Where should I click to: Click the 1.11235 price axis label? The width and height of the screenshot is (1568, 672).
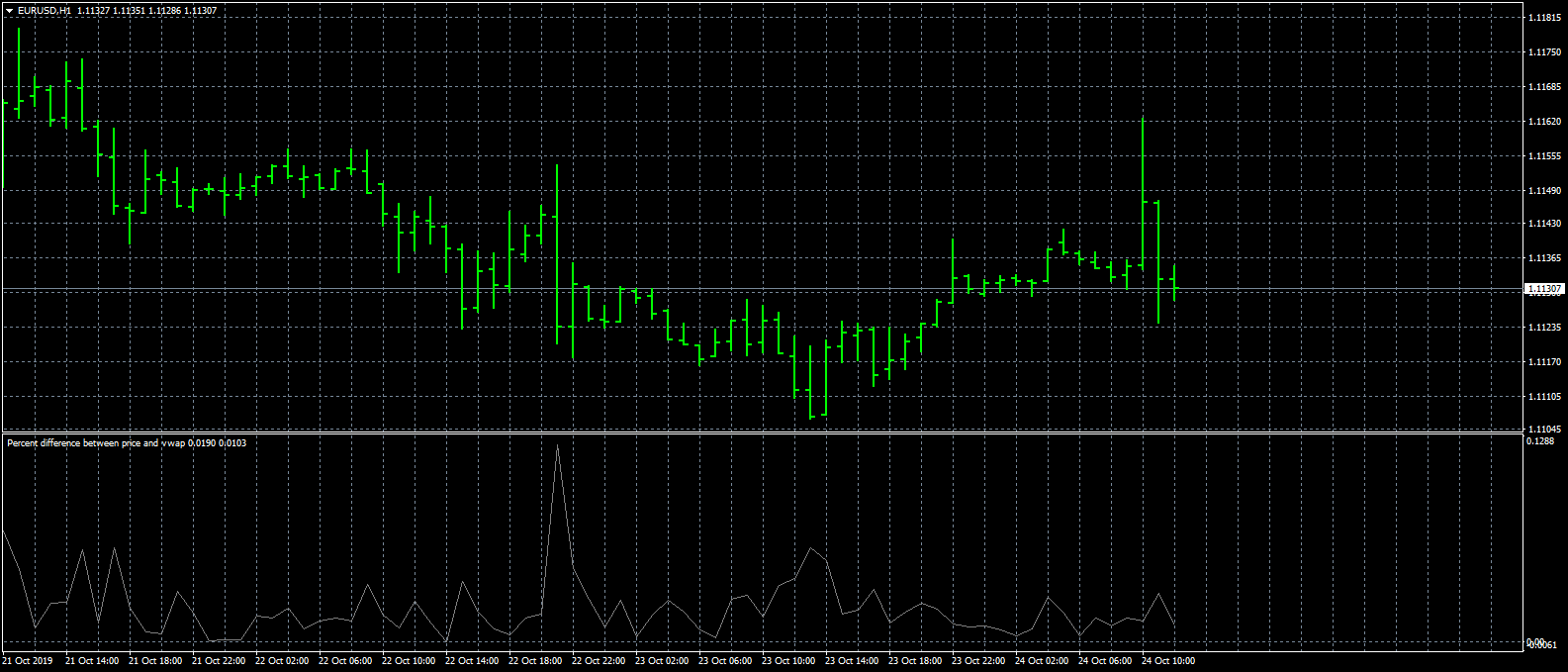click(1546, 328)
